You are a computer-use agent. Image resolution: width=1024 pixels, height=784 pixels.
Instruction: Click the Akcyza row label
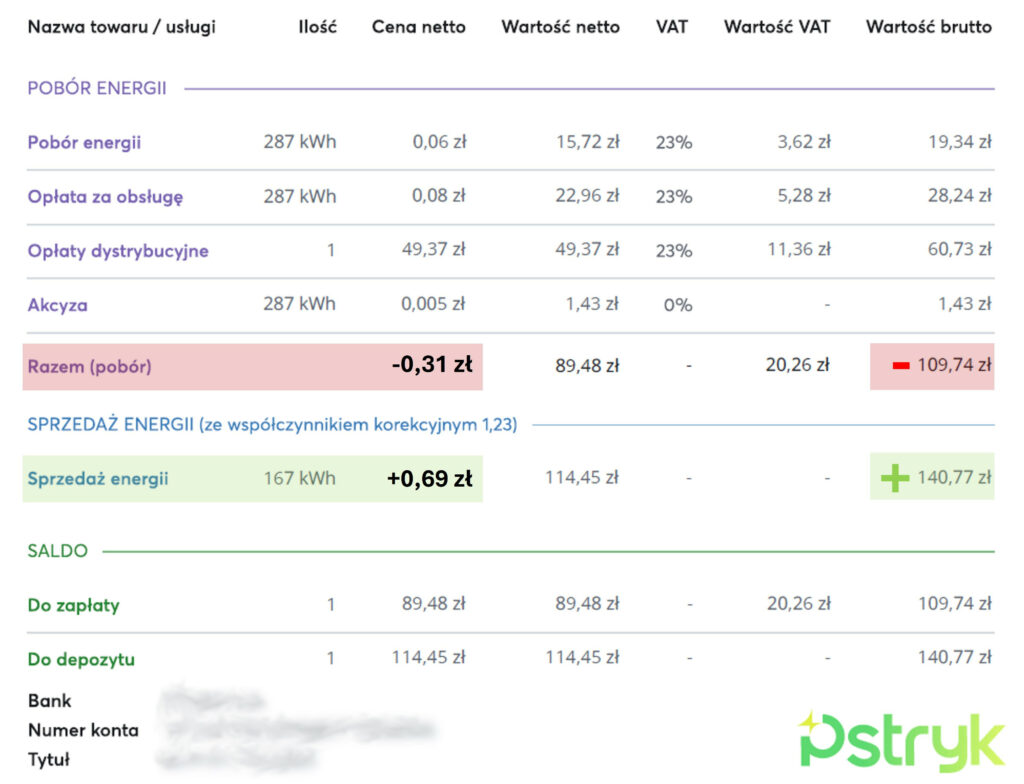[57, 305]
